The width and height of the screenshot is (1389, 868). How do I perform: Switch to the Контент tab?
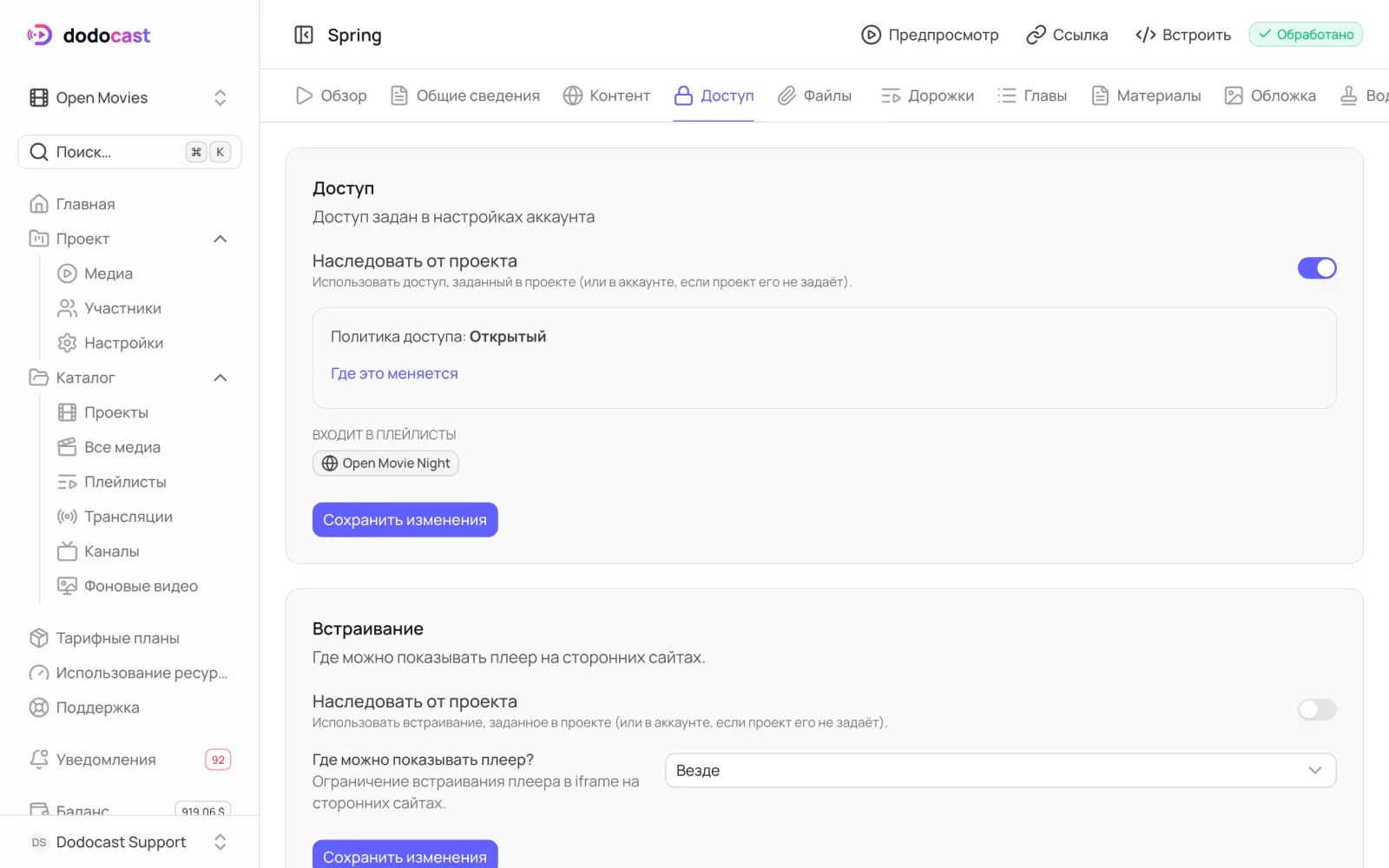(x=606, y=95)
